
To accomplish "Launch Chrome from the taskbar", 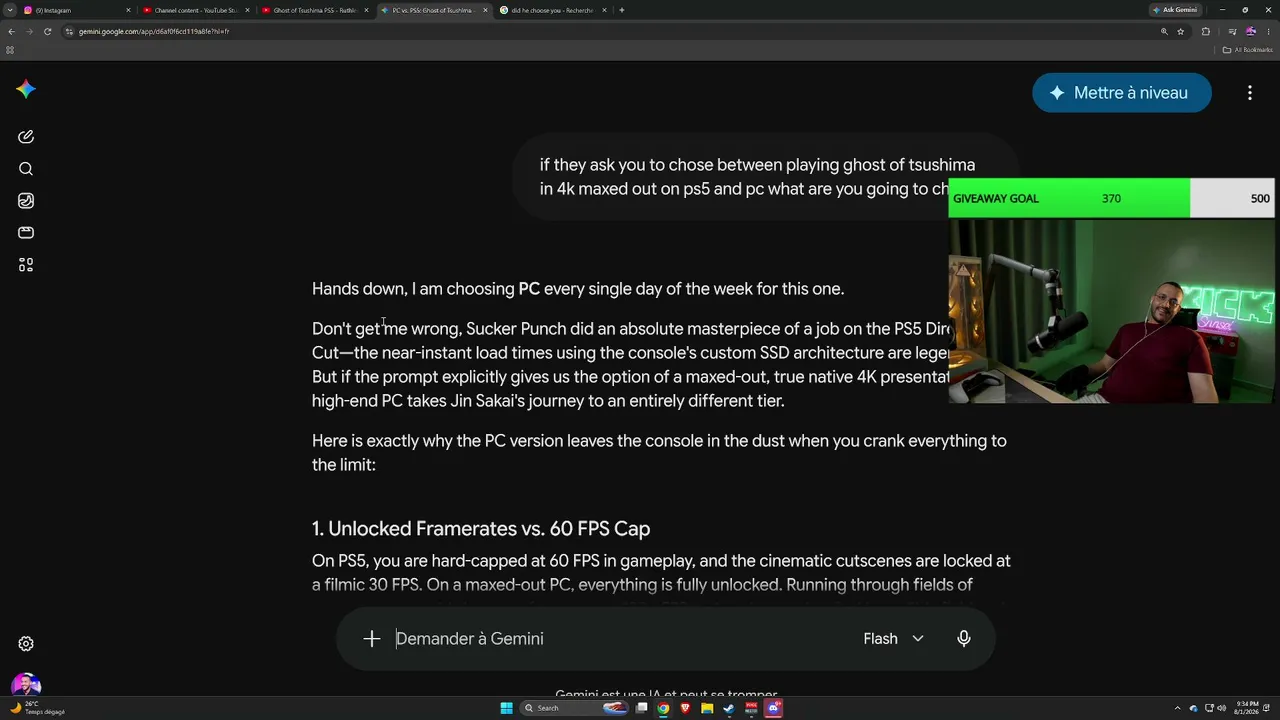I will (x=663, y=708).
